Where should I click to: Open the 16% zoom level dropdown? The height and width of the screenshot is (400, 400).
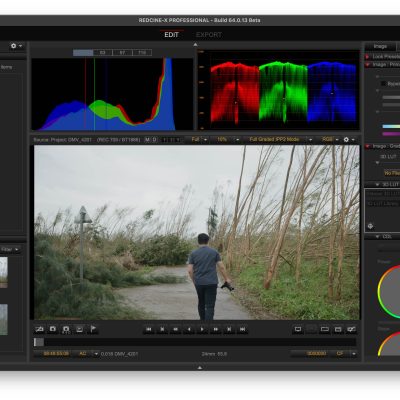228,139
